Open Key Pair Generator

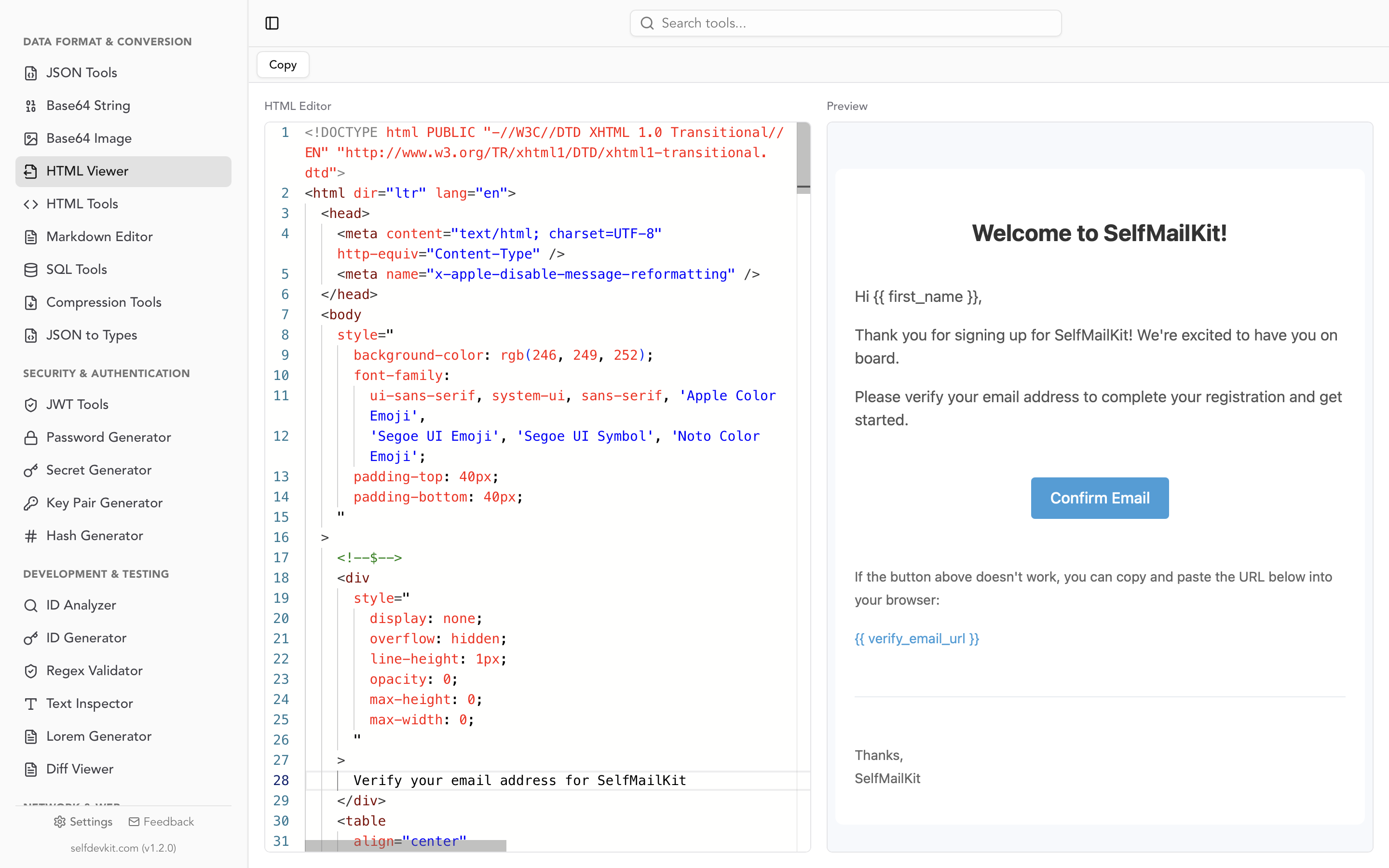click(123, 503)
